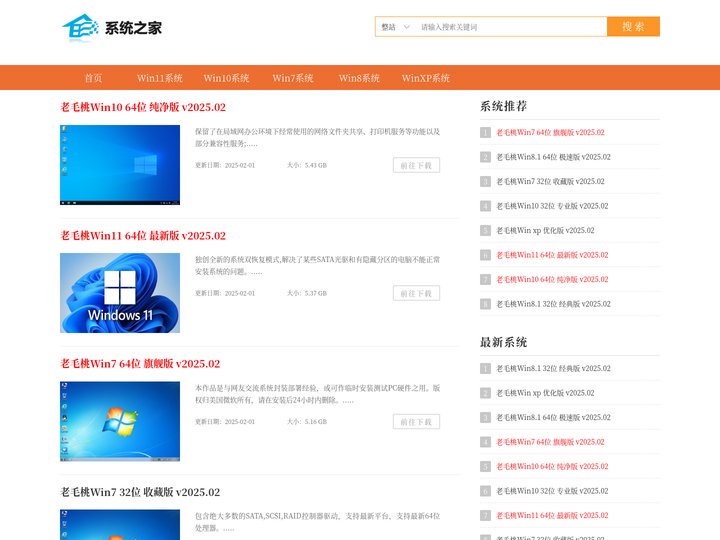Click the size text 5.37 GB
The width and height of the screenshot is (720, 540).
tap(316, 293)
